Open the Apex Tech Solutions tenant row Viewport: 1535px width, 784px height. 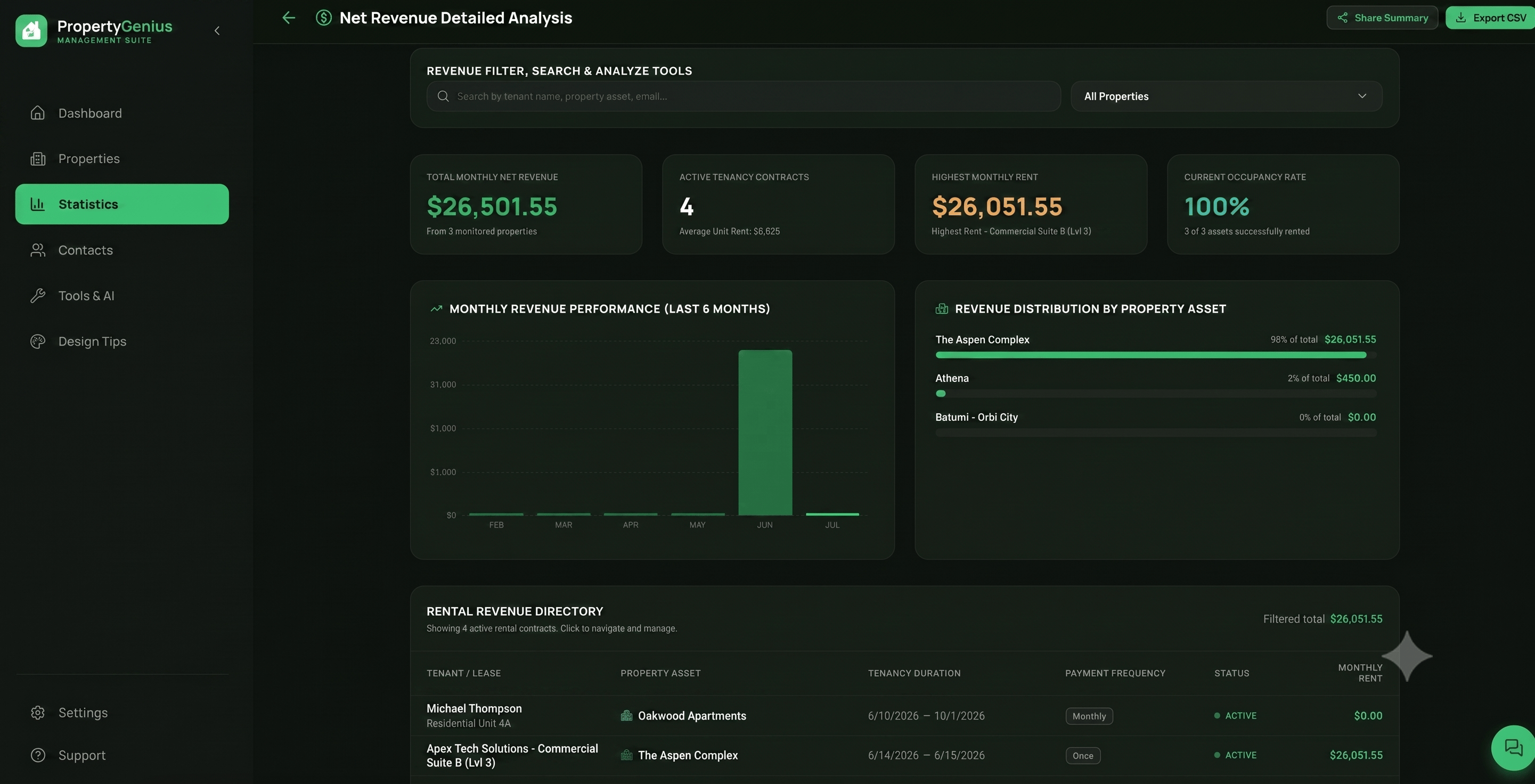[904, 755]
